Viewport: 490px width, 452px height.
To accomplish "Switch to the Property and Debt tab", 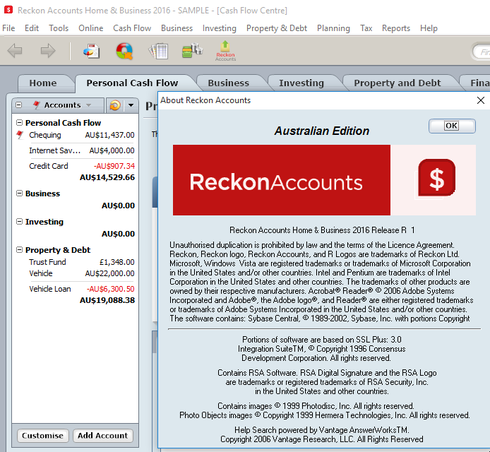I will pos(397,83).
